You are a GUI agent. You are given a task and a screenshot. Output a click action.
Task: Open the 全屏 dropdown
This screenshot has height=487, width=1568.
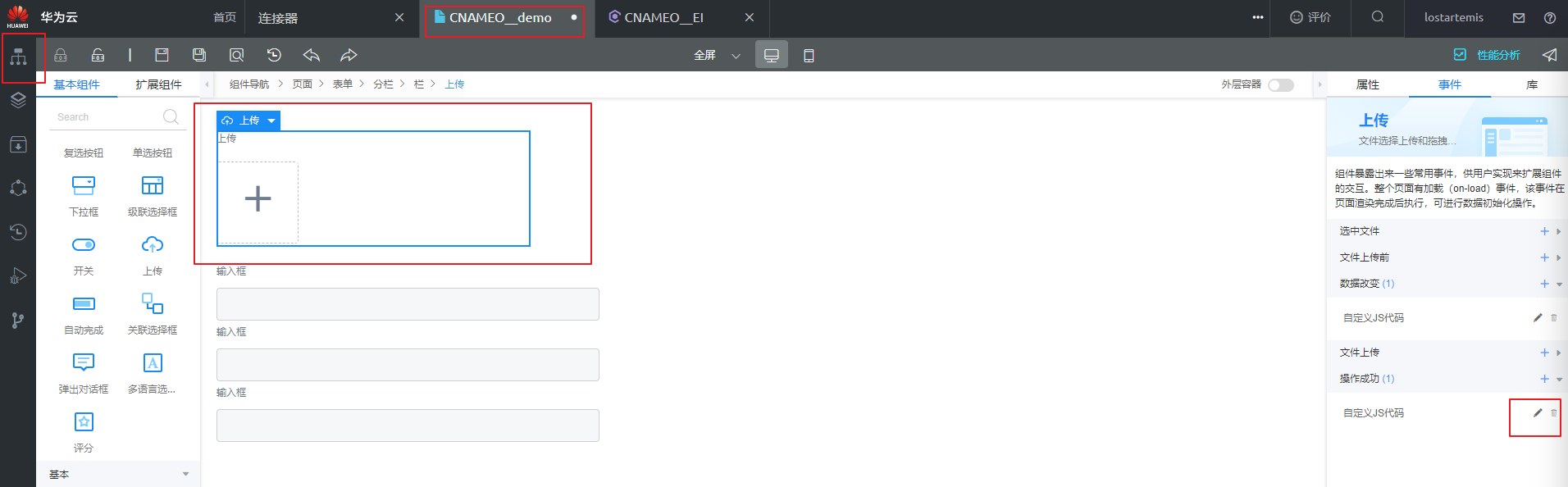pyautogui.click(x=716, y=55)
